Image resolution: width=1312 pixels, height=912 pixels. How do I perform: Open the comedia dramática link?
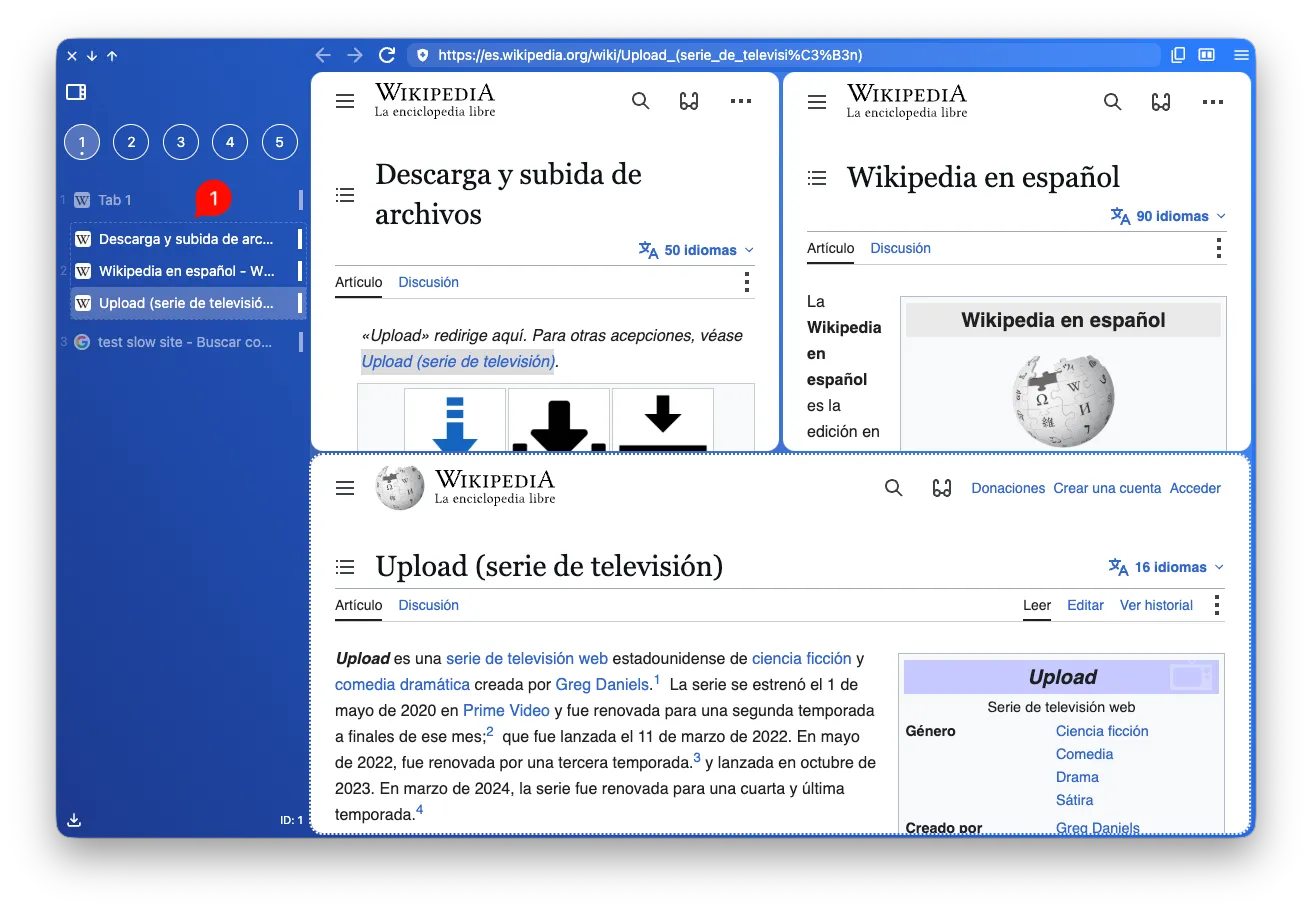[402, 684]
